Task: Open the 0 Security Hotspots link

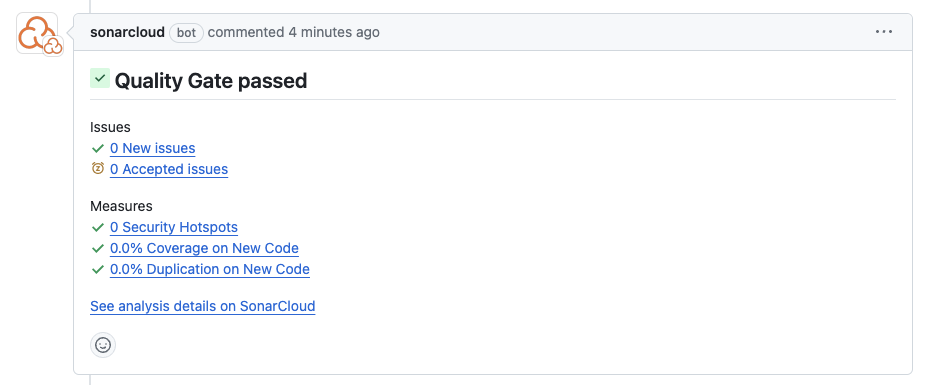Action: (x=174, y=227)
